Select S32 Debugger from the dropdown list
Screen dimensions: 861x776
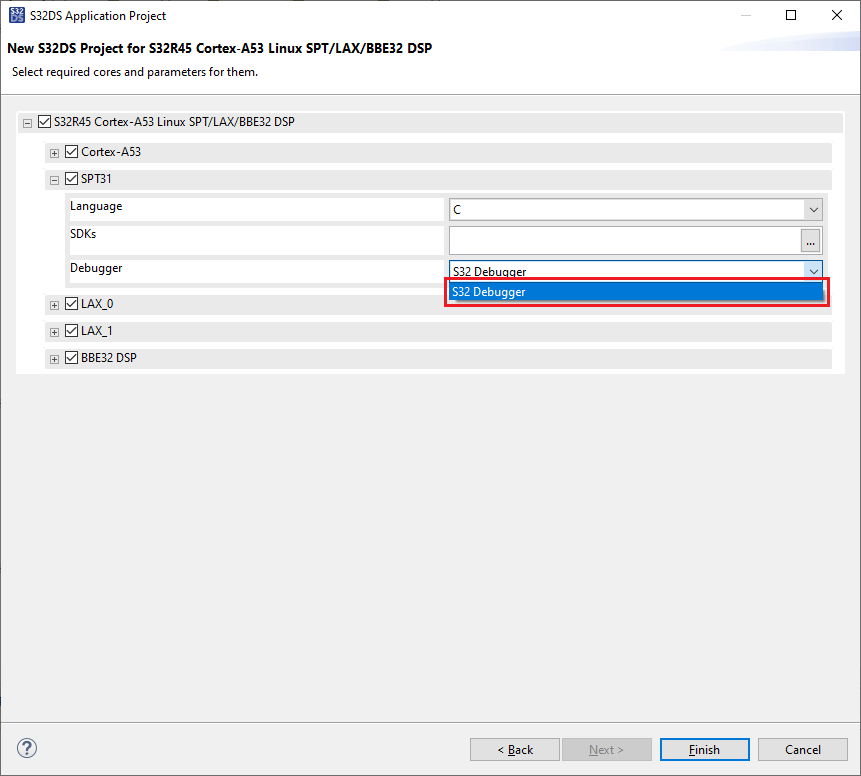coord(636,292)
